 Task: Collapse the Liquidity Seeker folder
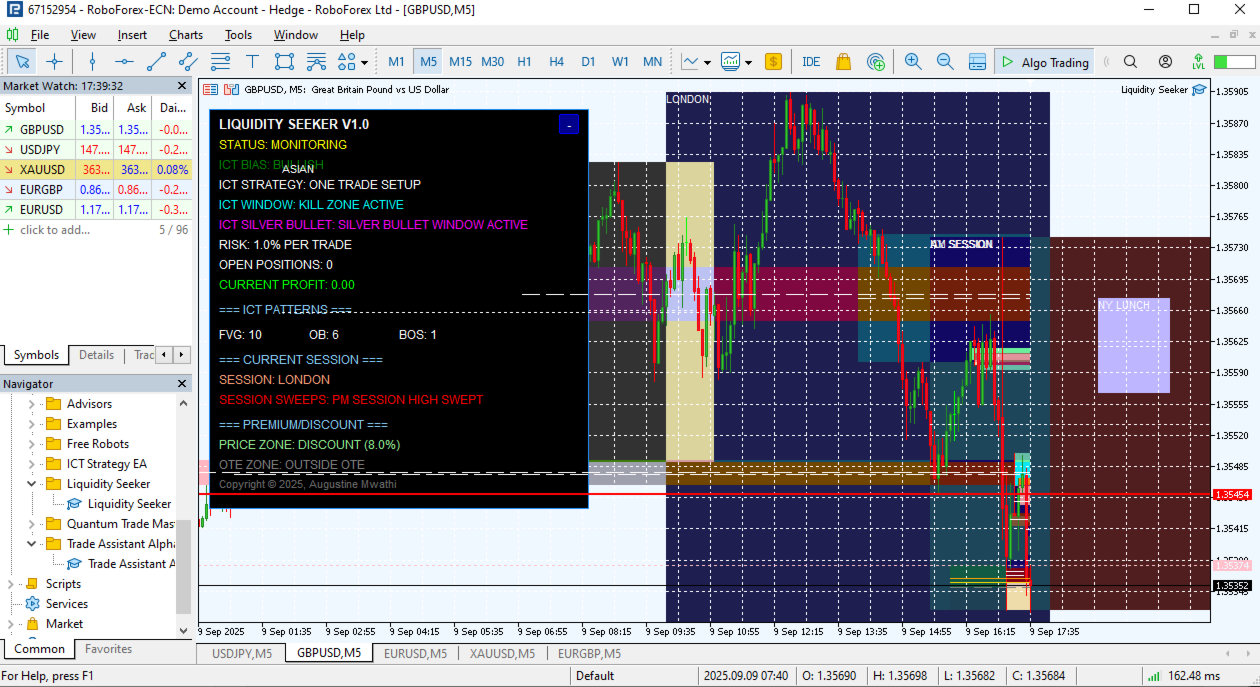tap(31, 484)
